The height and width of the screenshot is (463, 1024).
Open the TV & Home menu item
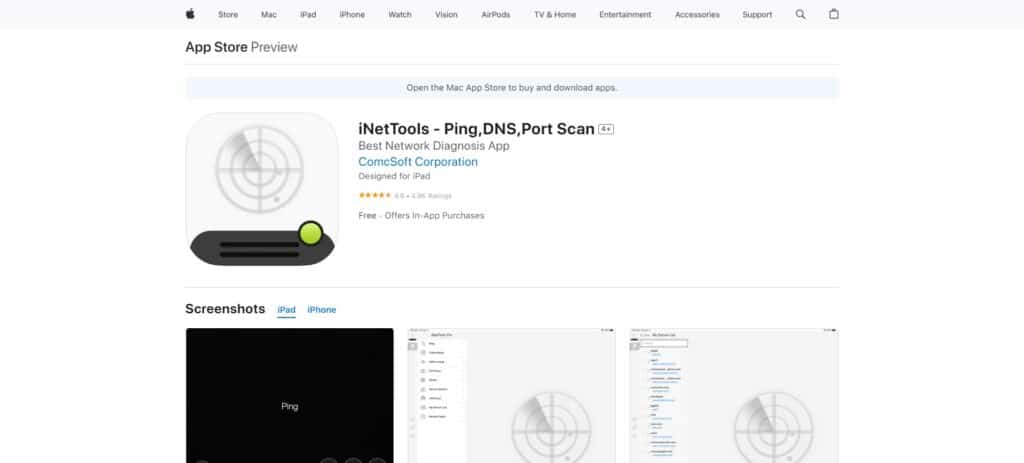coord(555,14)
